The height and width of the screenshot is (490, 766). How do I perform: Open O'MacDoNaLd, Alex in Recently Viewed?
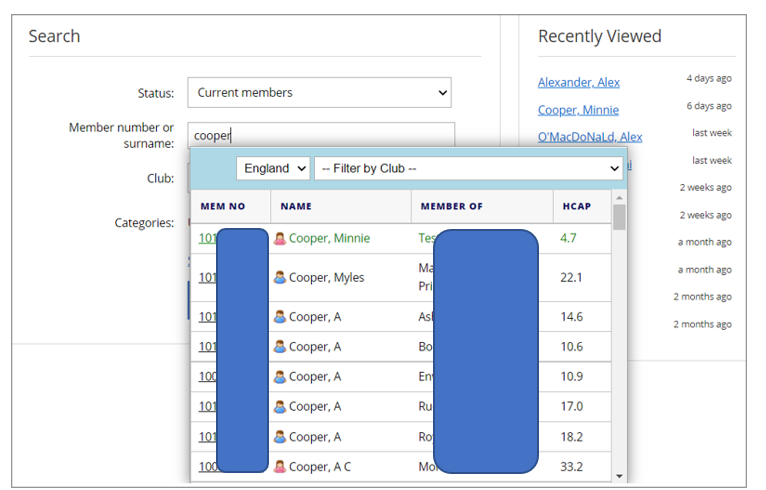[x=590, y=137]
